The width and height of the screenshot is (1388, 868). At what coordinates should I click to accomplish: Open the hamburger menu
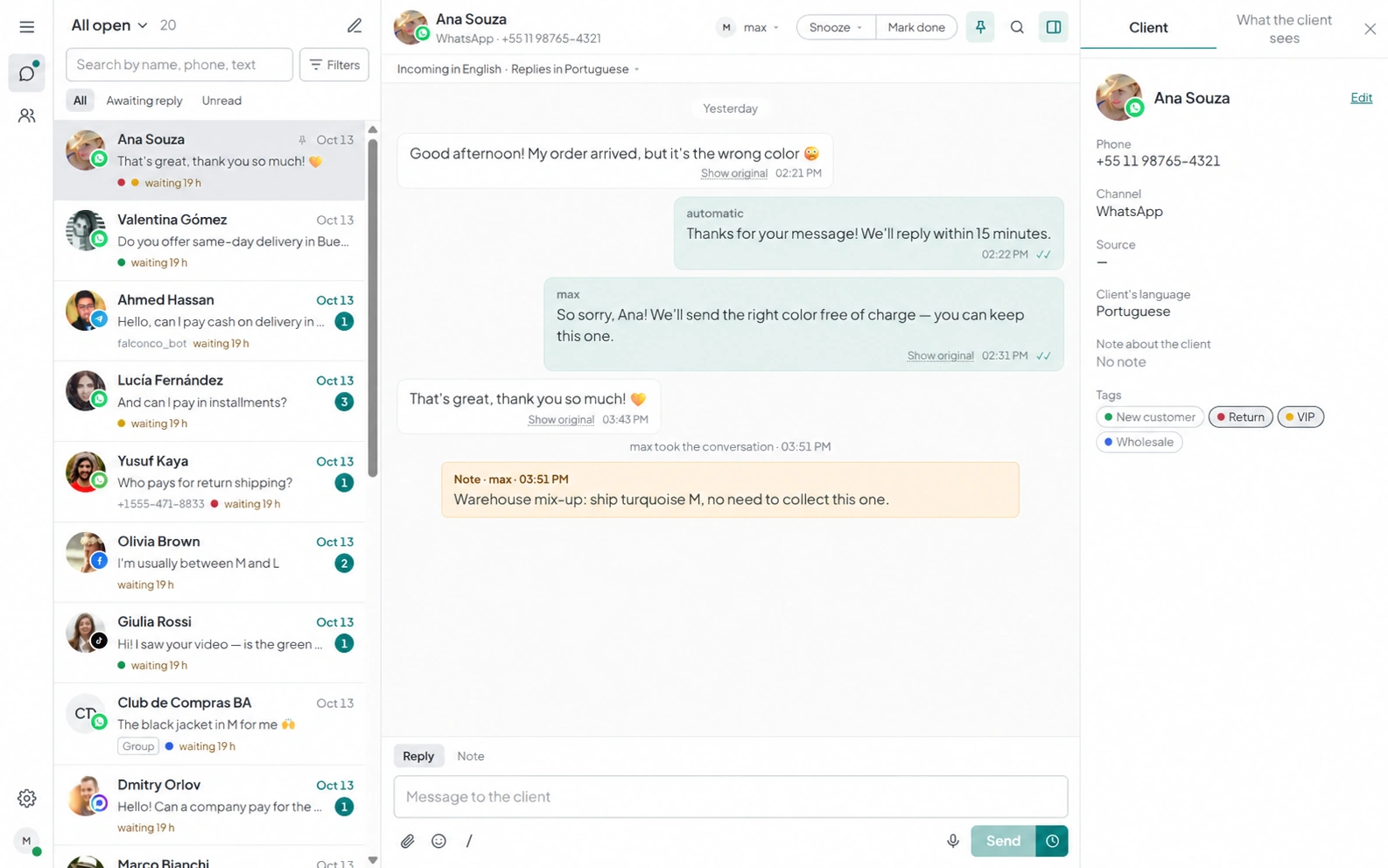click(x=27, y=27)
